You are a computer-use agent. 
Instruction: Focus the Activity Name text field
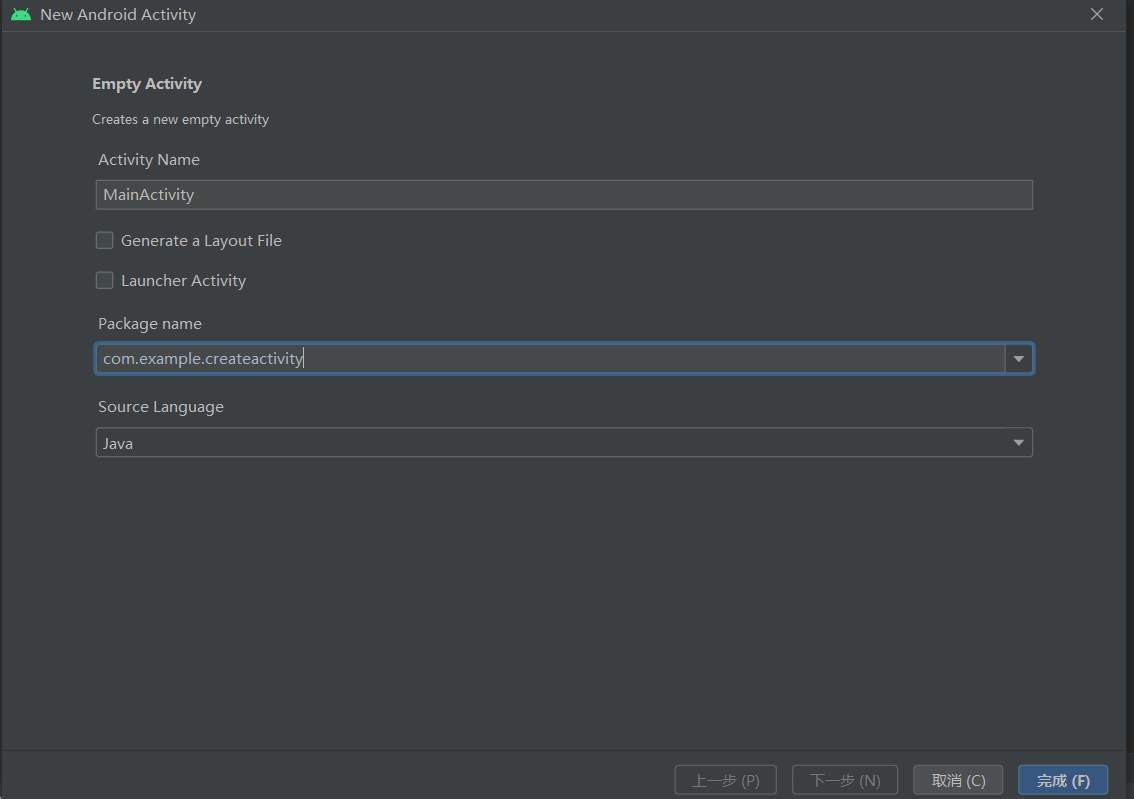[x=563, y=195]
